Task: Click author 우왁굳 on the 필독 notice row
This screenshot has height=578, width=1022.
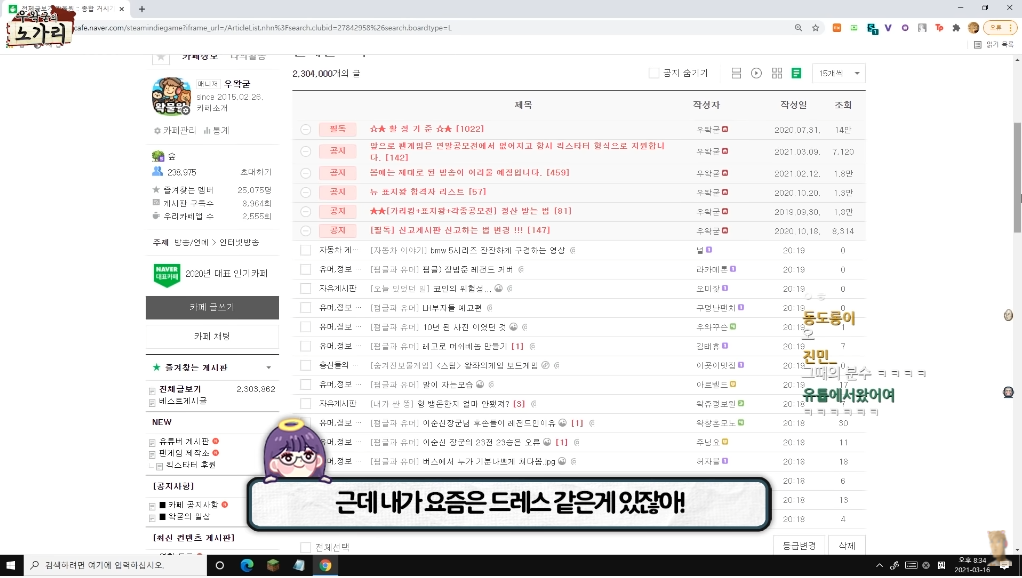Action: coord(708,129)
